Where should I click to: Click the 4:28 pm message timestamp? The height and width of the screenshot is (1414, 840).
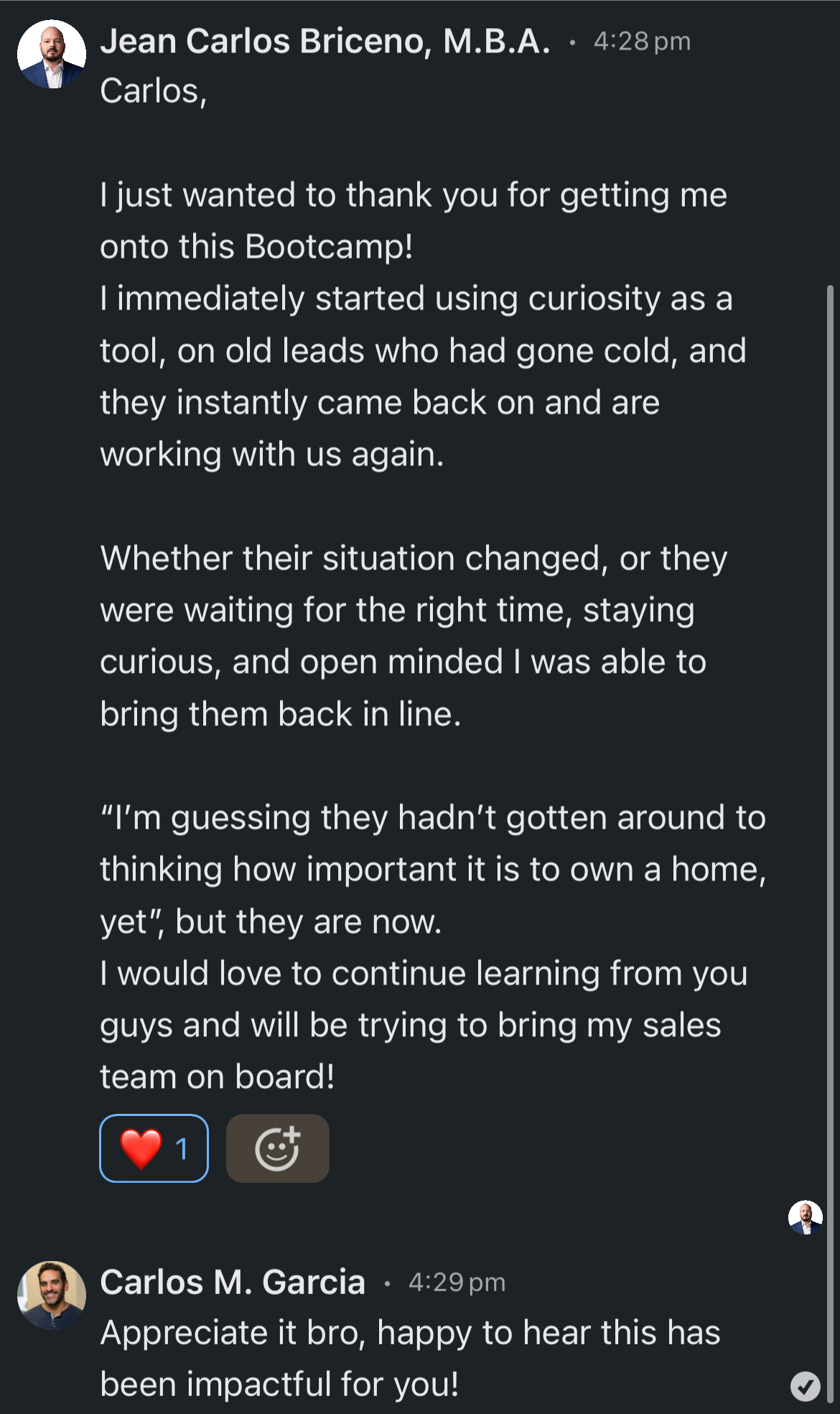(x=642, y=42)
